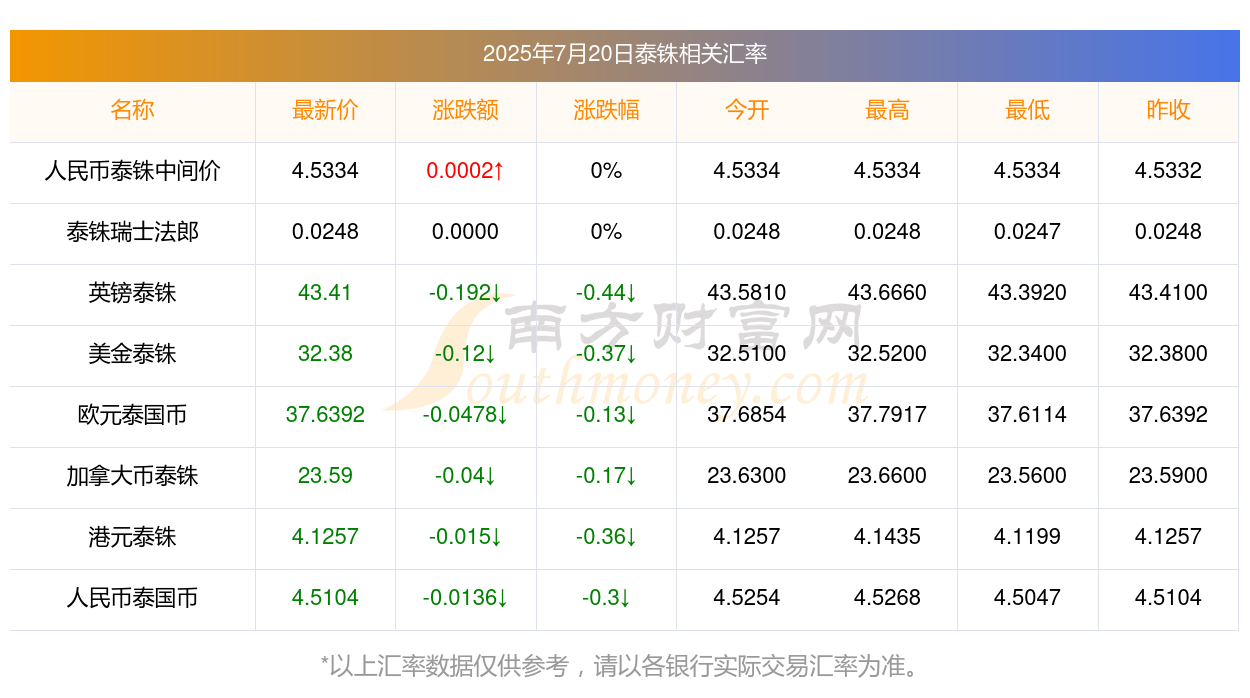Click the row name 欧元泰国币
1250x698 pixels.
click(x=132, y=415)
